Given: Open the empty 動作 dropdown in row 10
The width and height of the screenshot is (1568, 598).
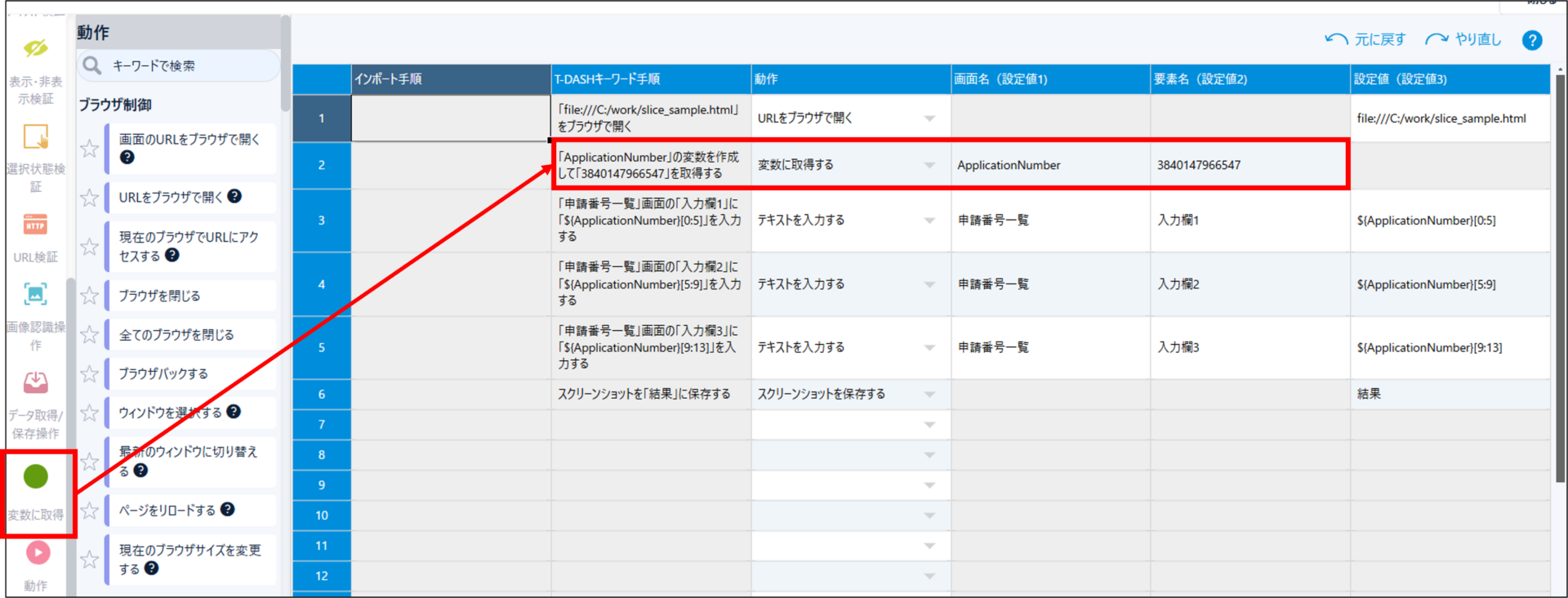Looking at the screenshot, I should 929,515.
